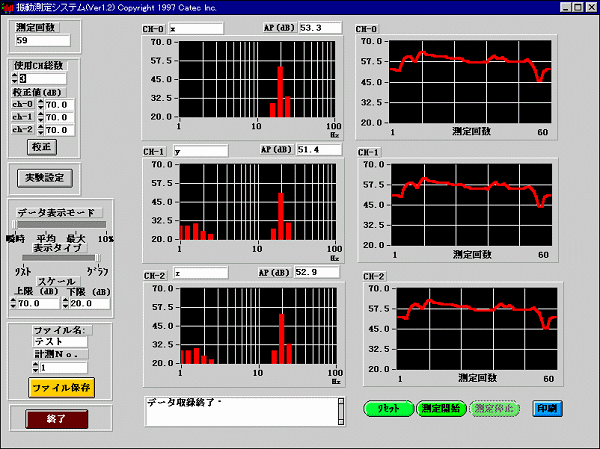
Task: Click the CH-1 frequency spectrum graph
Action: coord(258,202)
